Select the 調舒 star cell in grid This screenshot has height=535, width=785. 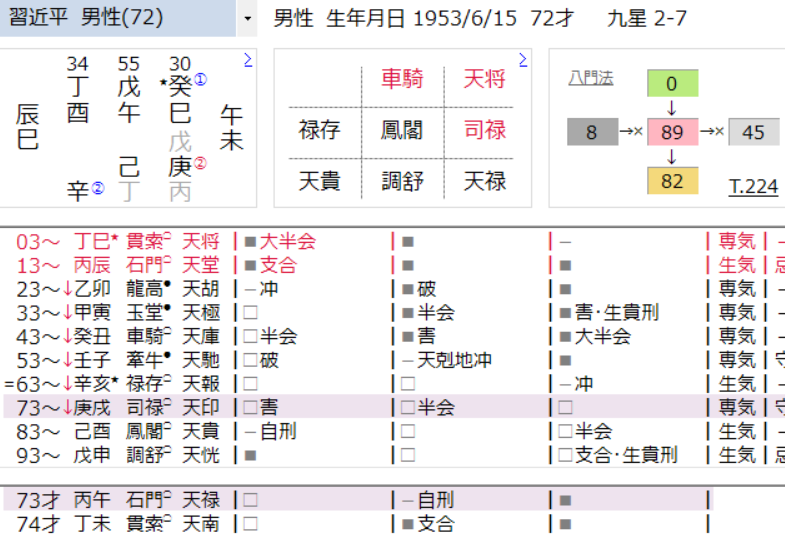[403, 181]
